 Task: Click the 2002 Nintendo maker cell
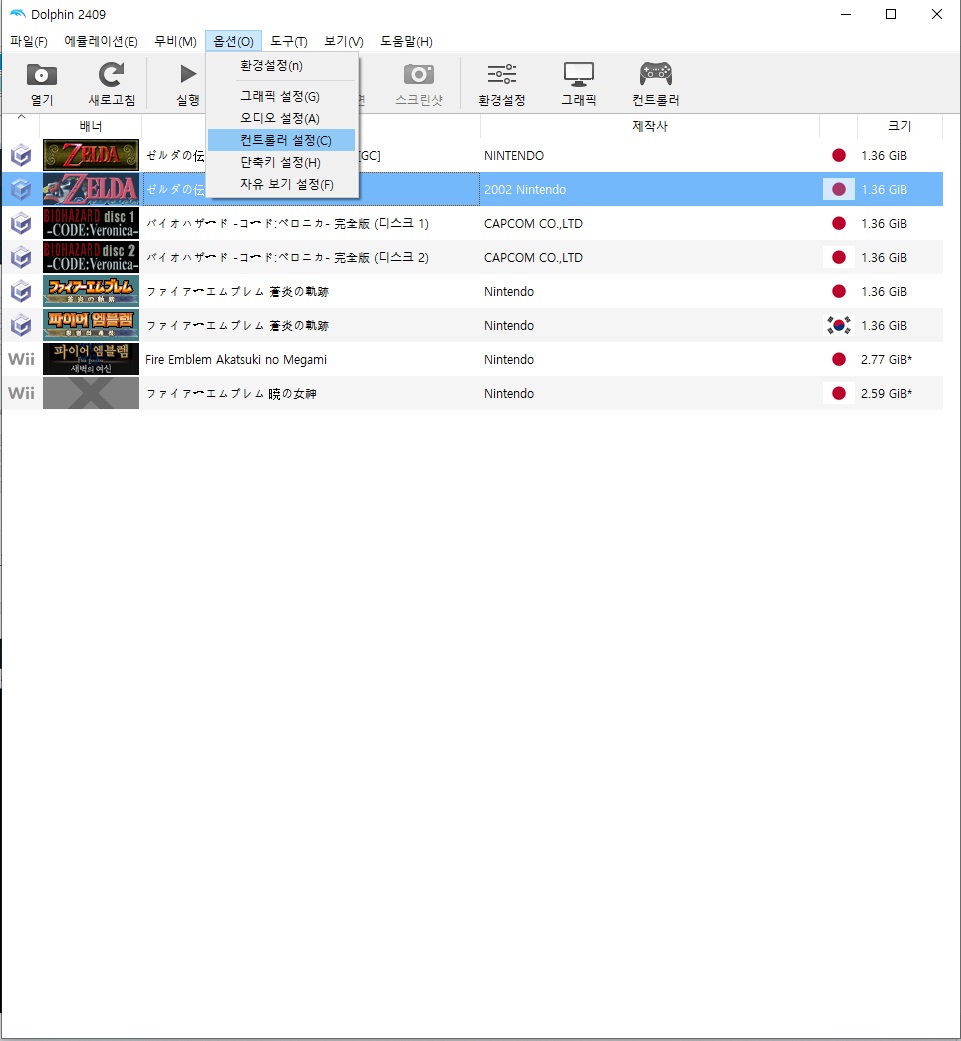(x=525, y=189)
